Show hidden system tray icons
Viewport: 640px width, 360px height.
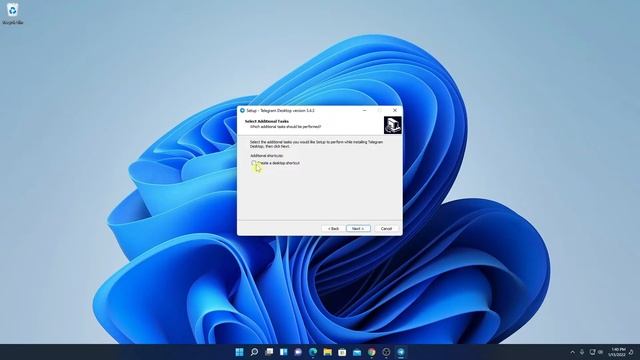click(572, 352)
